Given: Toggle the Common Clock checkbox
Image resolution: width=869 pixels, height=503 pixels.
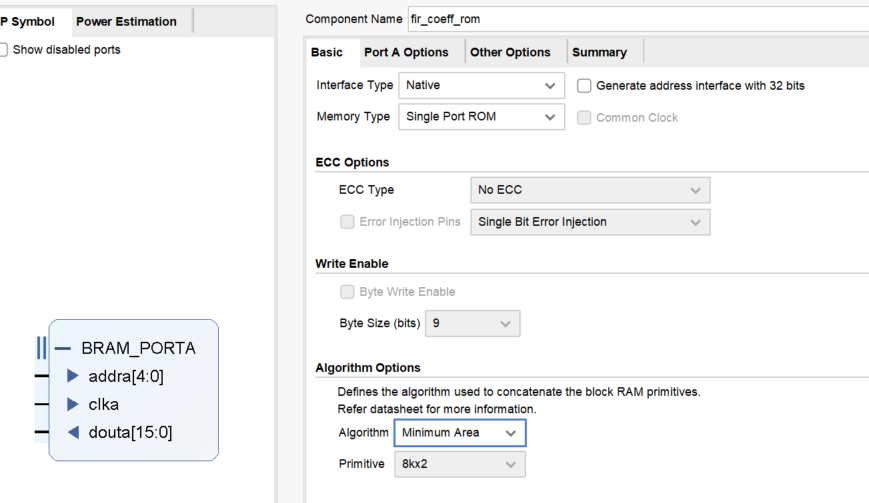Looking at the screenshot, I should coord(584,117).
